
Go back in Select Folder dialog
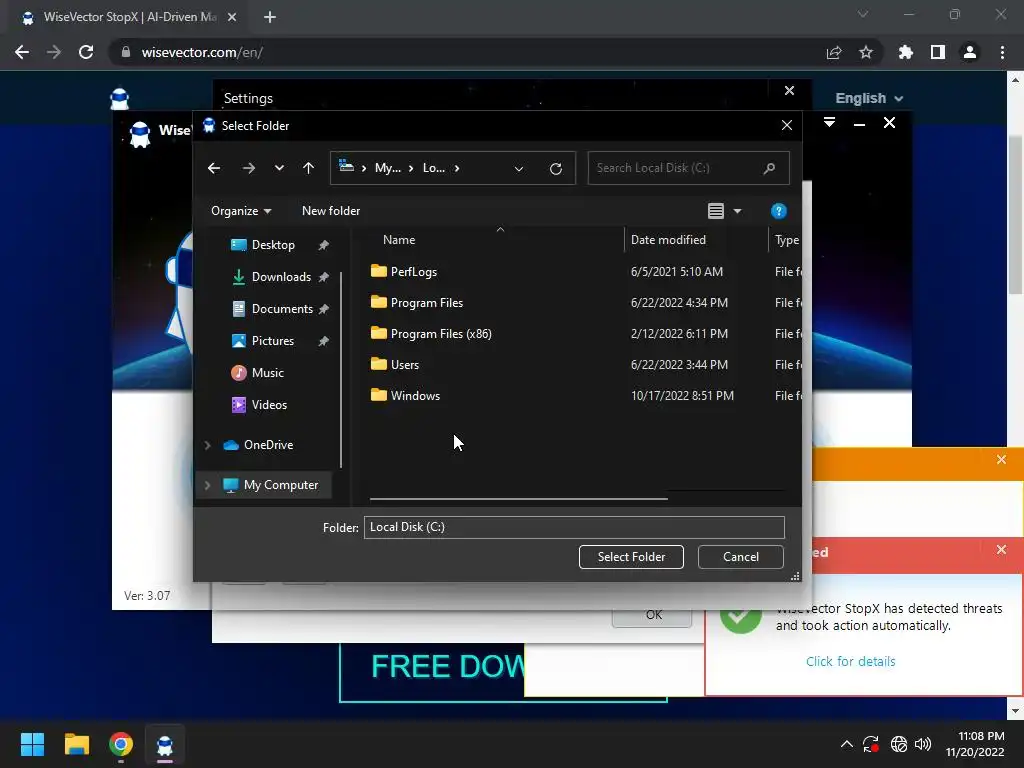click(x=214, y=168)
